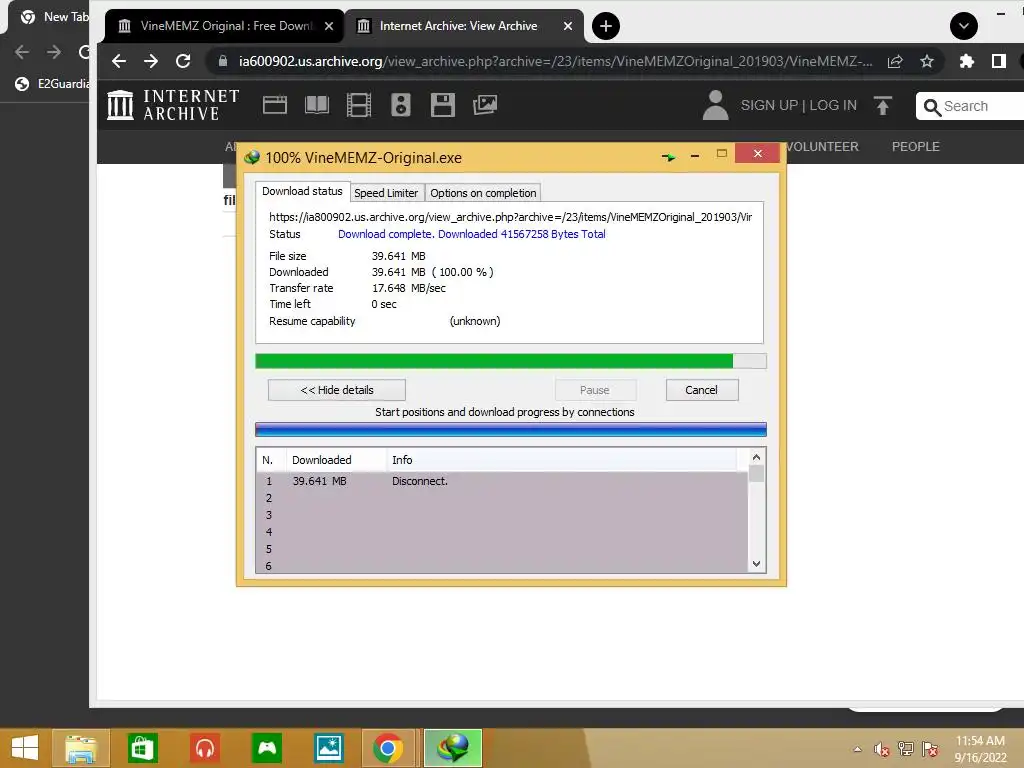Open the VOLUNTEER nav link
Viewport: 1024px width, 768px height.
click(x=823, y=147)
